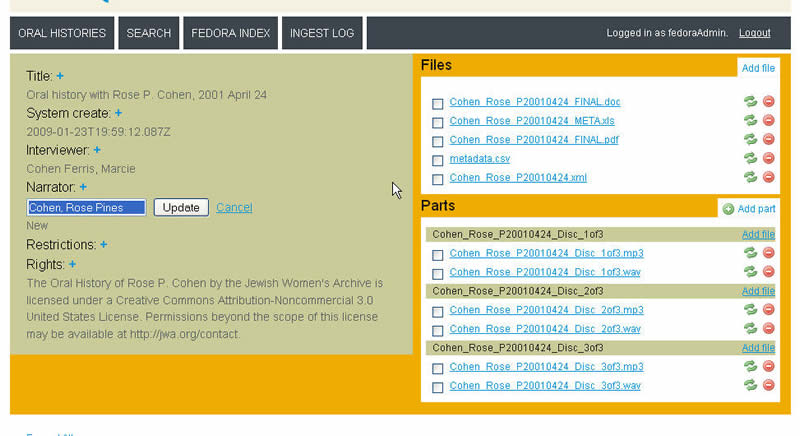The width and height of the screenshot is (800, 436).
Task: Click replace icon for metadata.csv
Action: pyautogui.click(x=750, y=158)
